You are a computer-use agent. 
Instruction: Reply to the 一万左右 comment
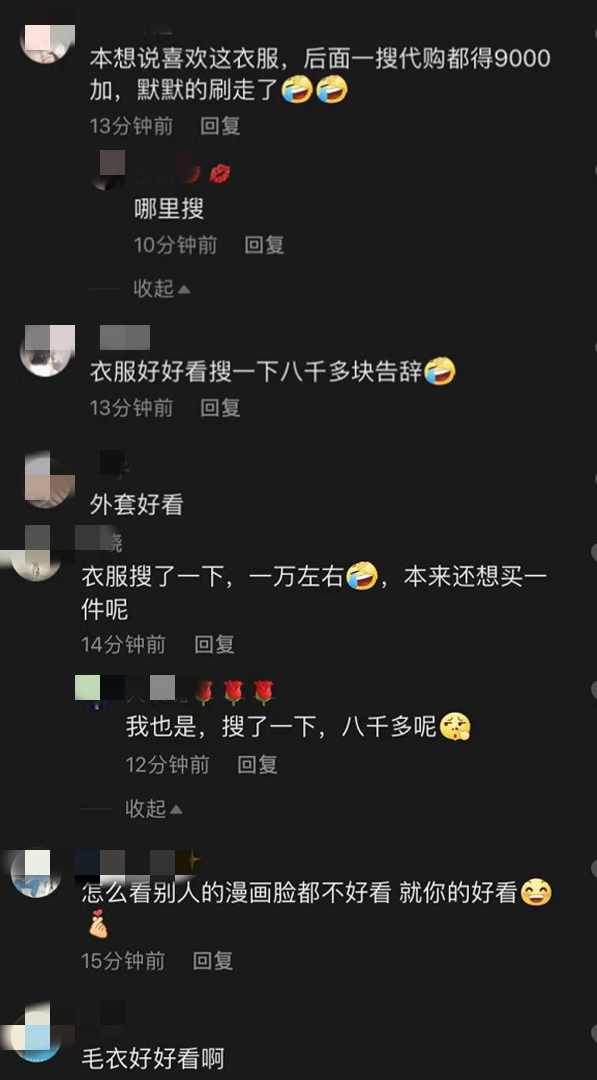tap(214, 645)
